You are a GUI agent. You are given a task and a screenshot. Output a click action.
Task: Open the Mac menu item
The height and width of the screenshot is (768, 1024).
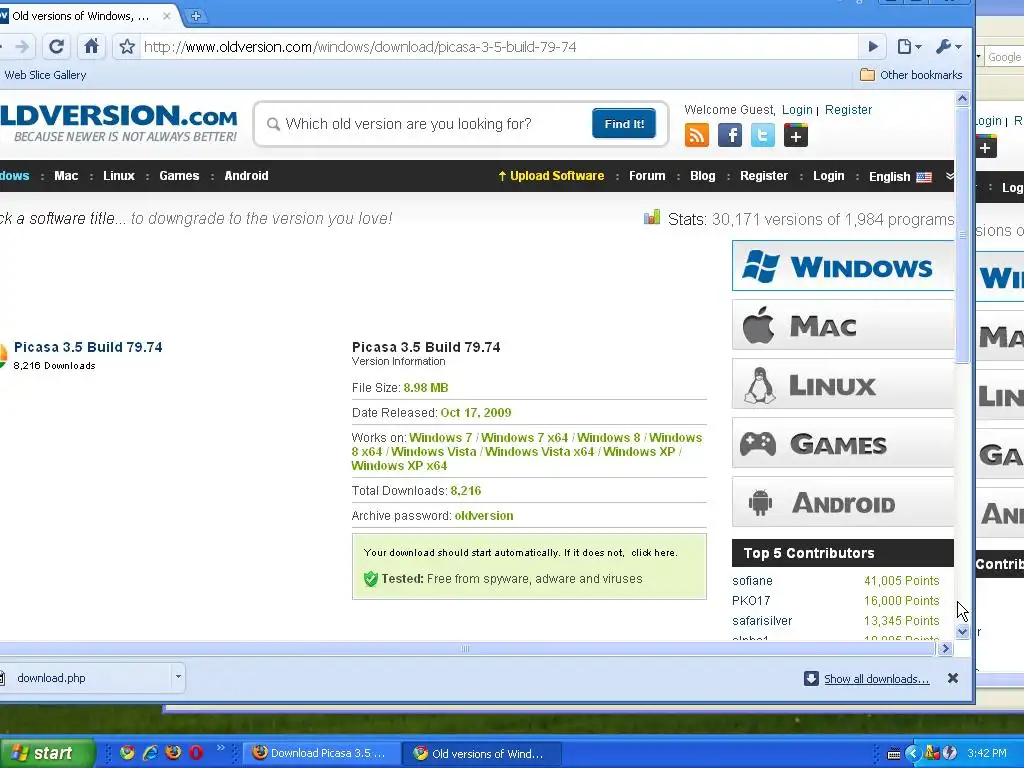66,176
